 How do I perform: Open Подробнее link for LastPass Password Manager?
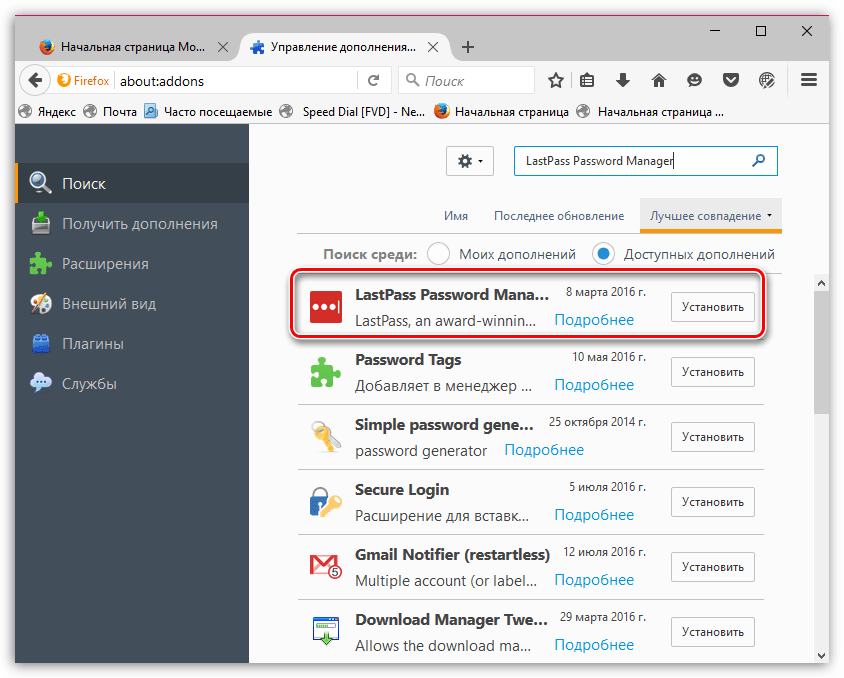tap(594, 320)
